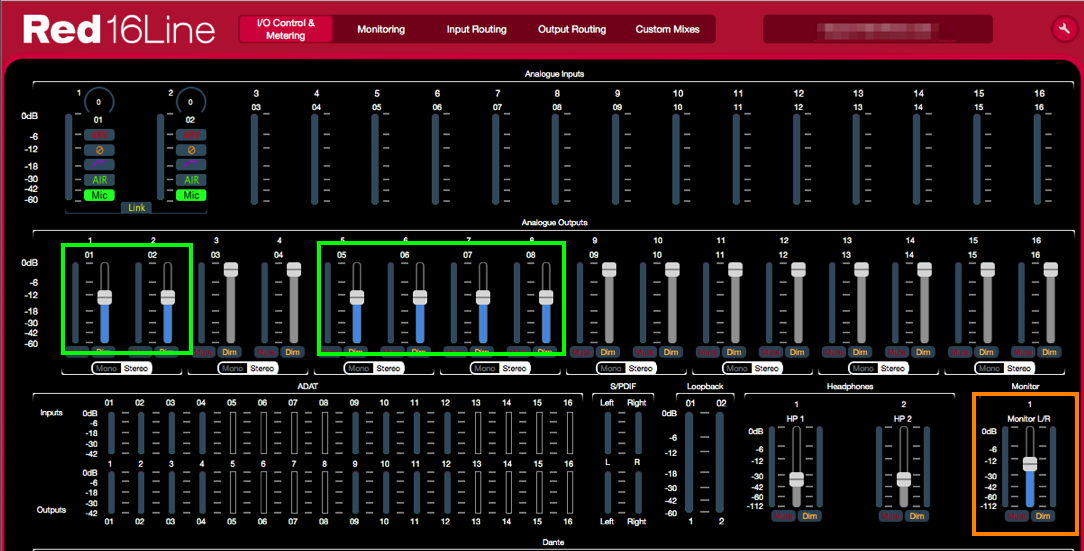Set analogue outputs 5-6 to Mono

tap(358, 368)
